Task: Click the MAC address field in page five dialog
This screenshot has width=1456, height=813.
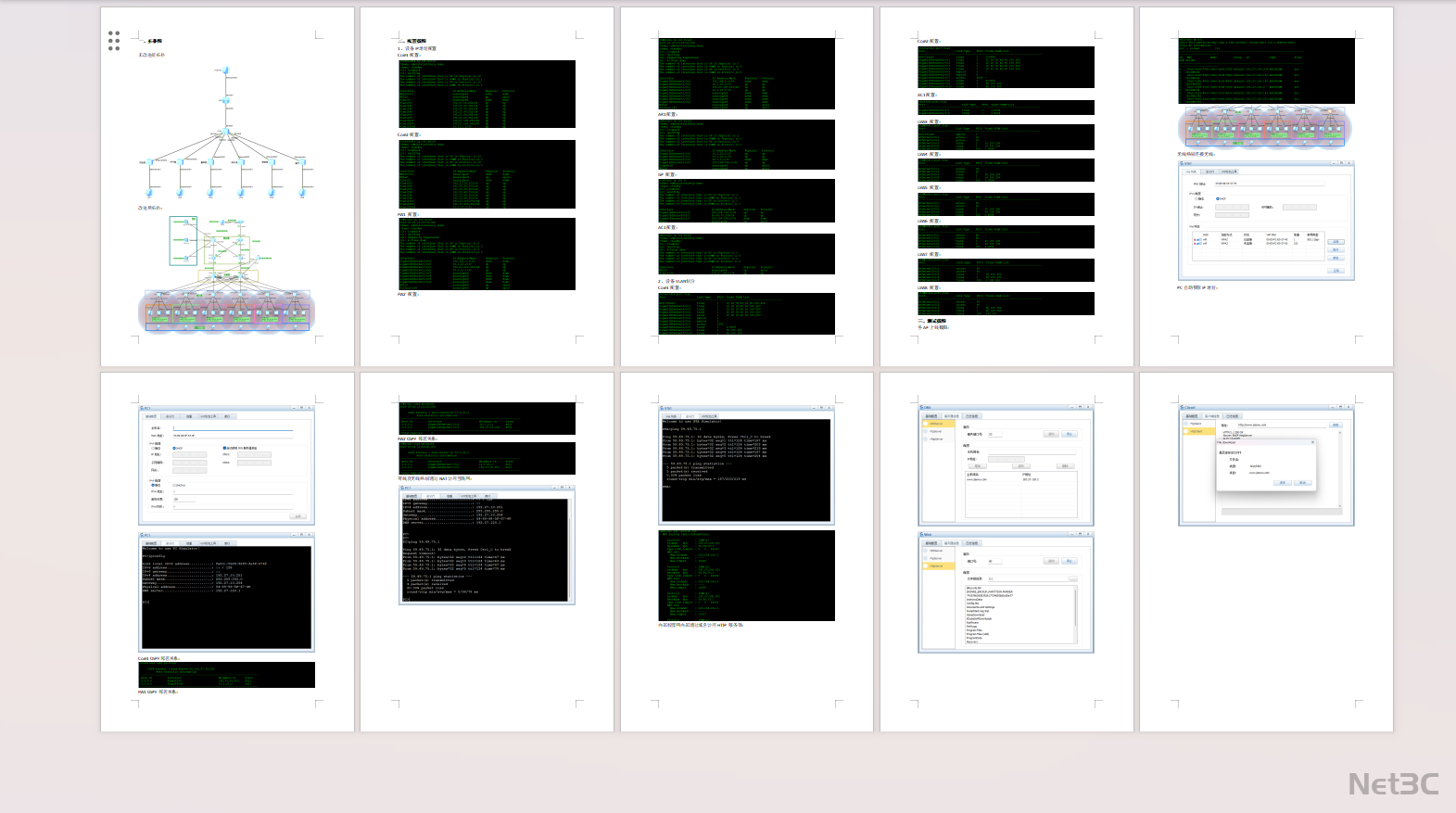Action: 1268,184
